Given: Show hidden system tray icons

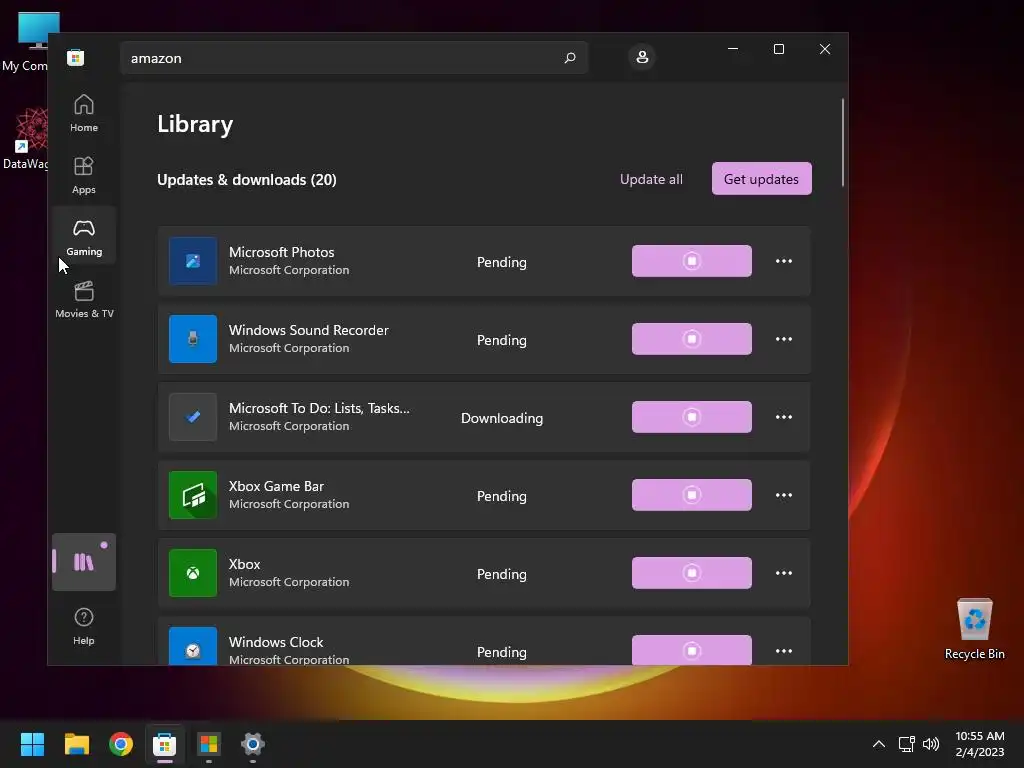Looking at the screenshot, I should (x=879, y=744).
